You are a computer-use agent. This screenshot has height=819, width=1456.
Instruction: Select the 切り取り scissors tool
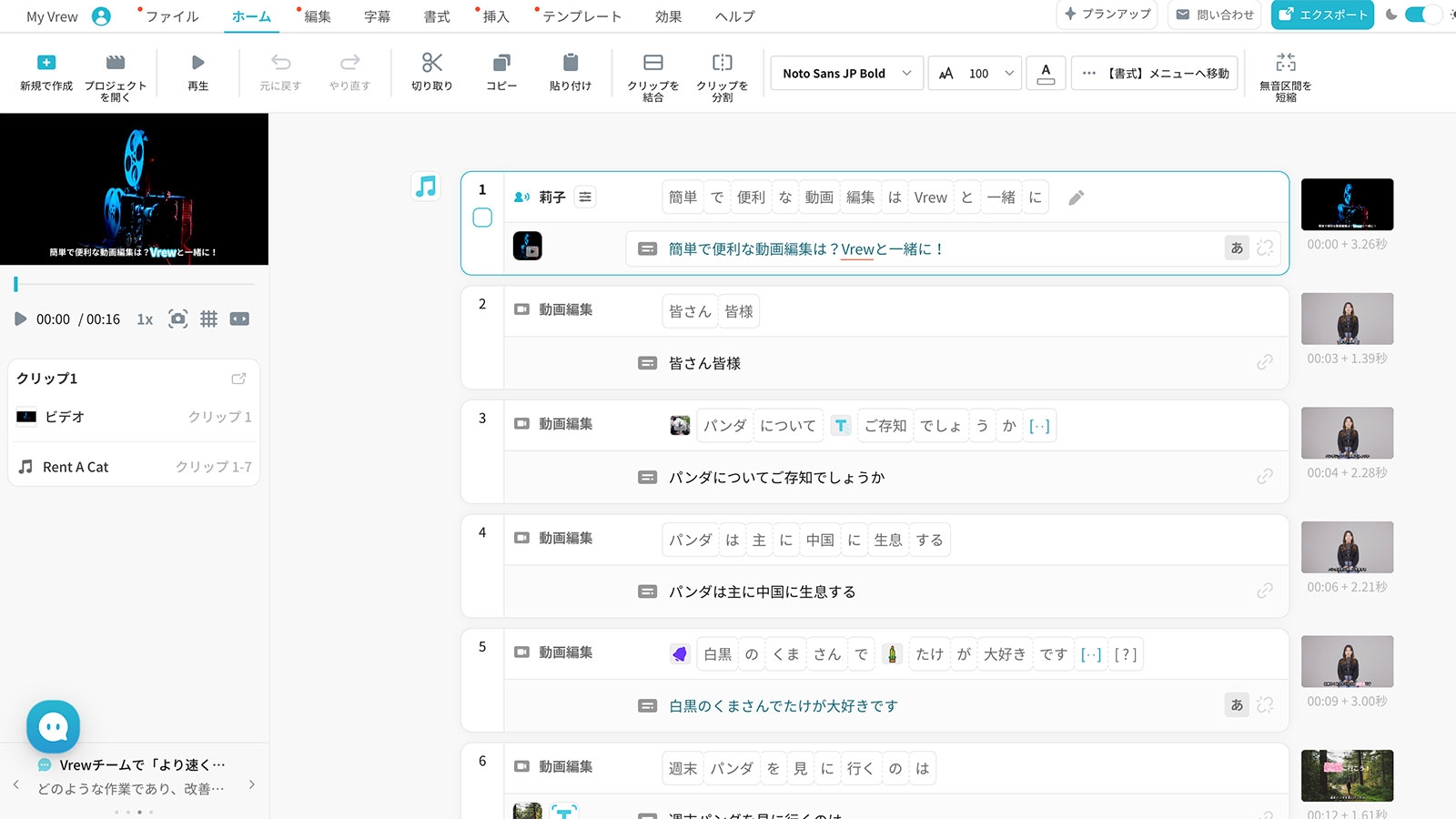click(432, 63)
